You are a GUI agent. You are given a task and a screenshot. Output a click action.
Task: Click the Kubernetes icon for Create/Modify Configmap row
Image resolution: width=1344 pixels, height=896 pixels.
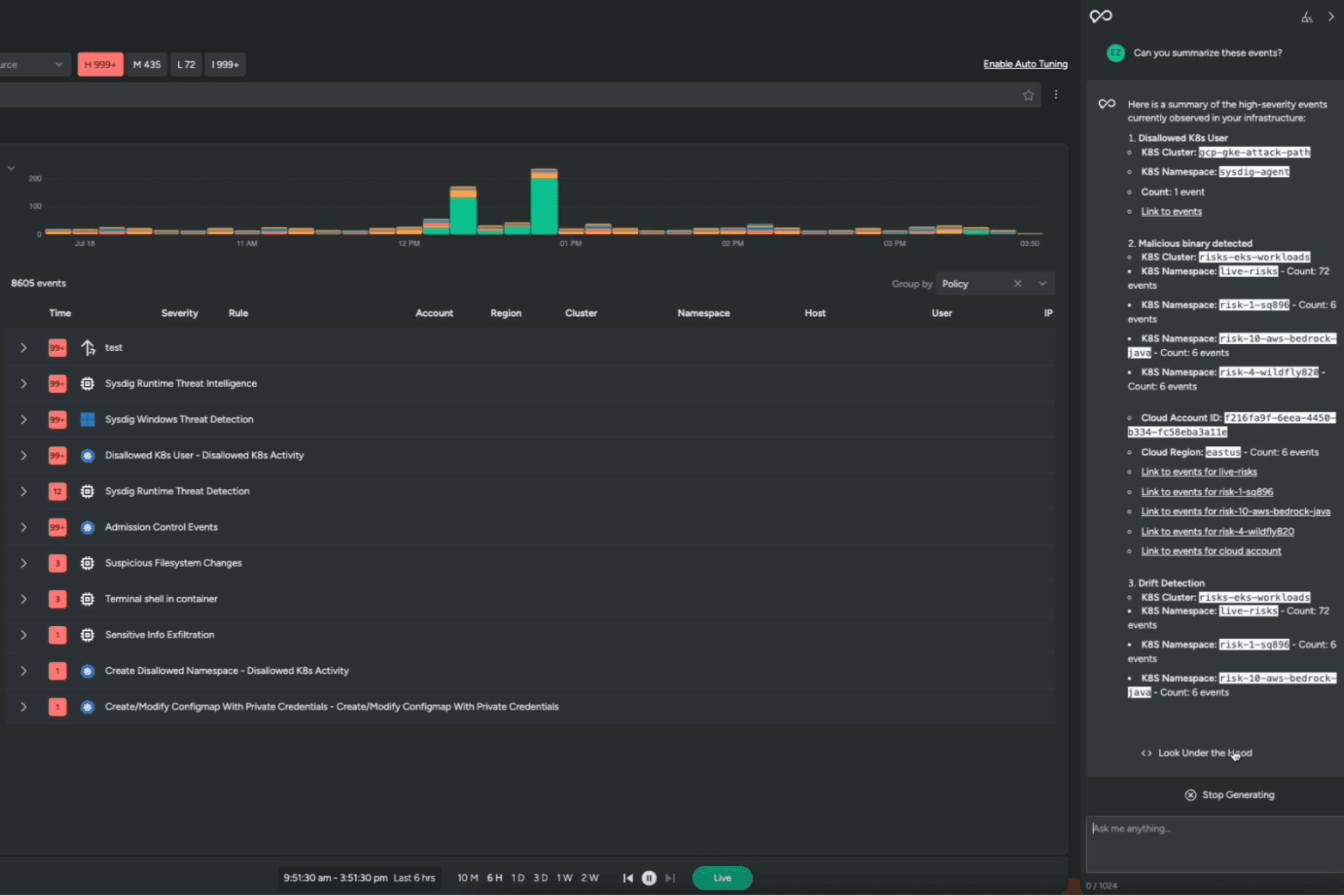(x=88, y=707)
